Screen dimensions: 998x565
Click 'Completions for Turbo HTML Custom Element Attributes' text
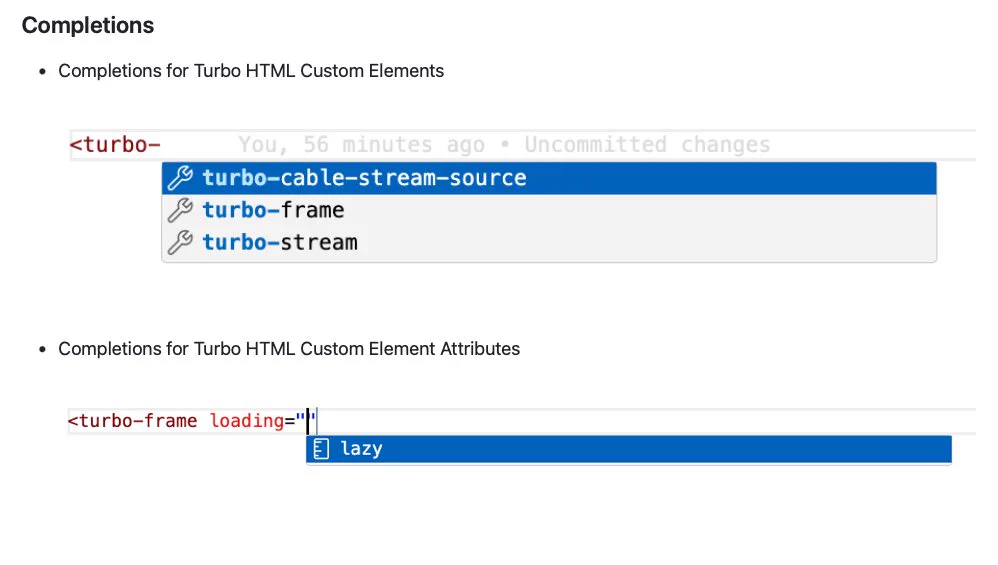(x=289, y=349)
